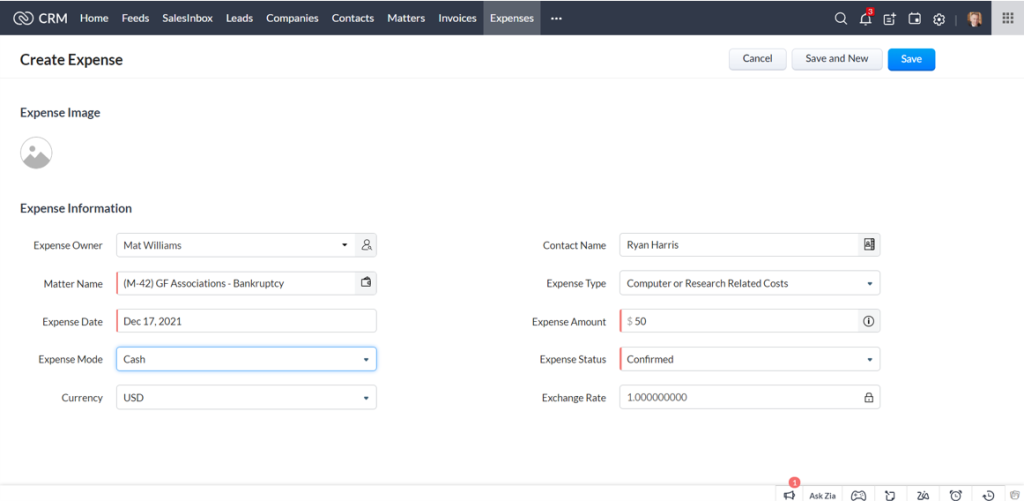The width and height of the screenshot is (1024, 501).
Task: Click the Save and New button
Action: (837, 59)
